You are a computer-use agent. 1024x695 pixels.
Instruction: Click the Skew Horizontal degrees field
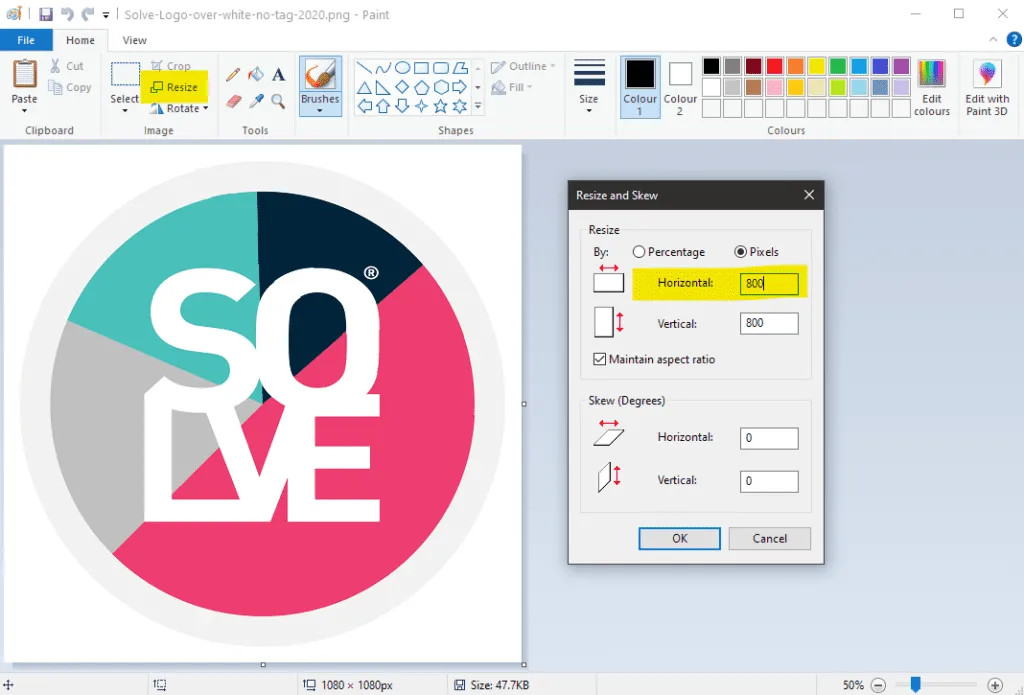point(769,438)
